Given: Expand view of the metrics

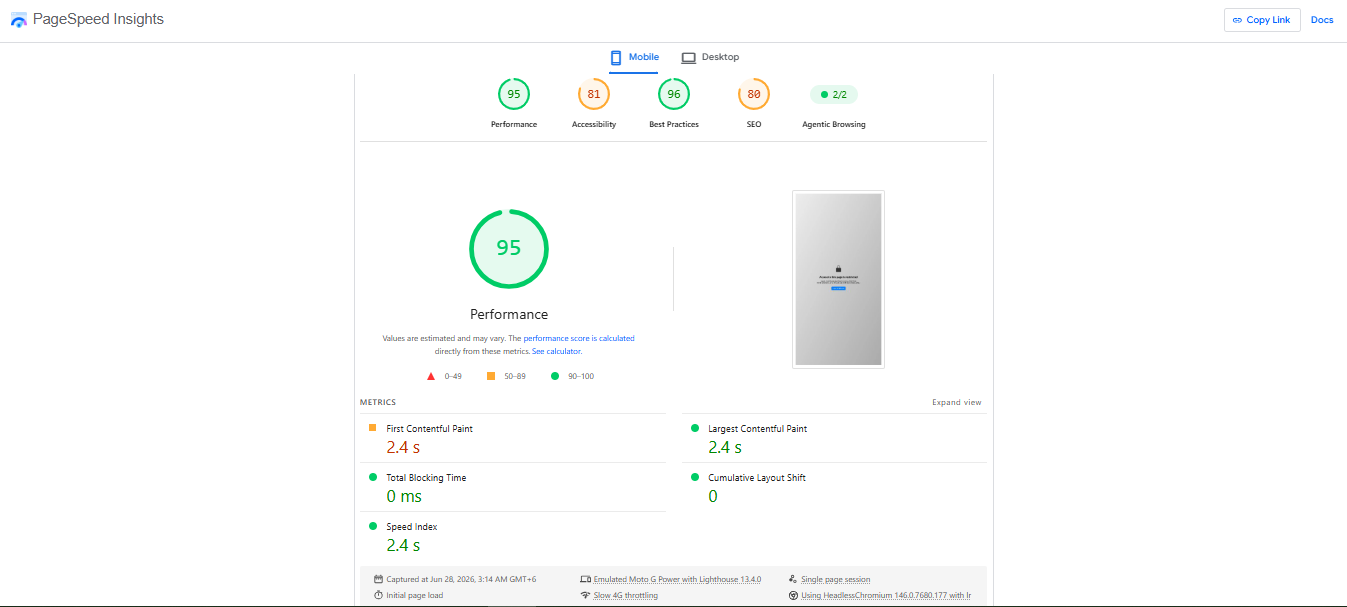Looking at the screenshot, I should (957, 402).
